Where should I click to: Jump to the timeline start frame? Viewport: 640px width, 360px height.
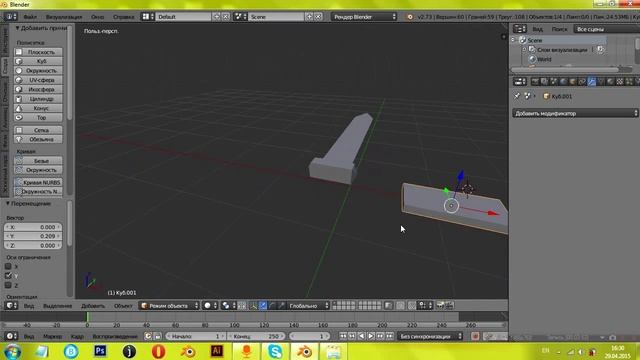point(343,336)
